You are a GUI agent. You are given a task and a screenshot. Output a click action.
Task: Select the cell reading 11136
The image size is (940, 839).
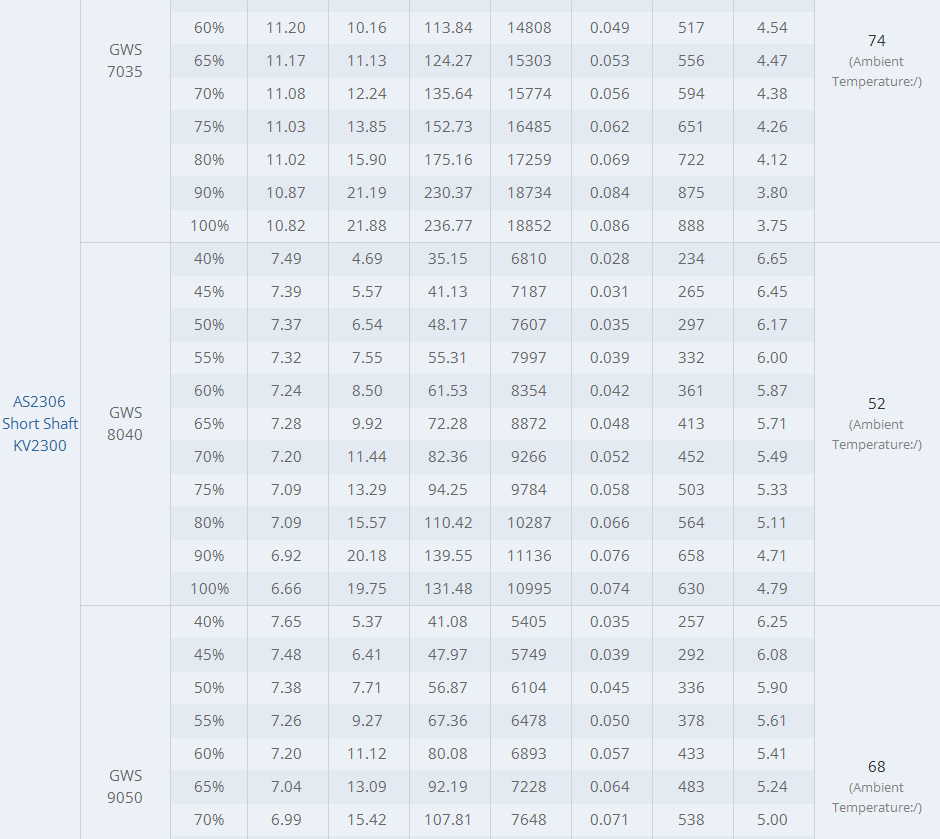coord(529,556)
